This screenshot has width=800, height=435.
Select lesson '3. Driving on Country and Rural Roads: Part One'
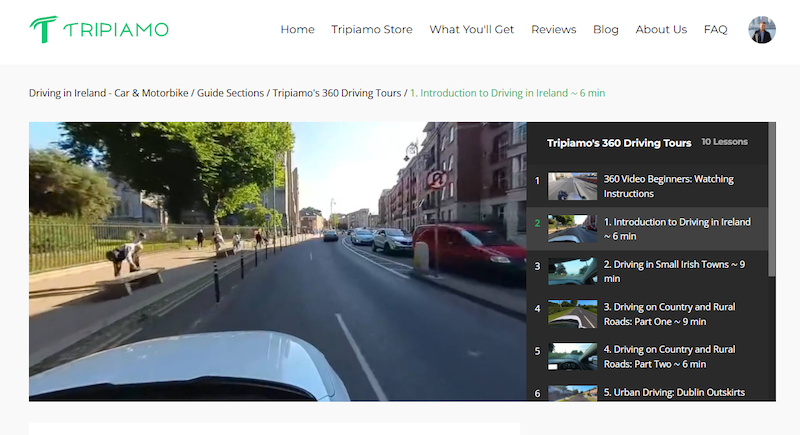point(669,314)
